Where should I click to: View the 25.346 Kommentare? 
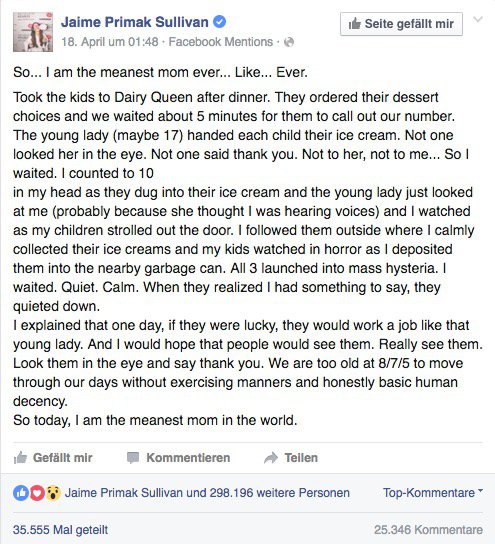point(428,530)
